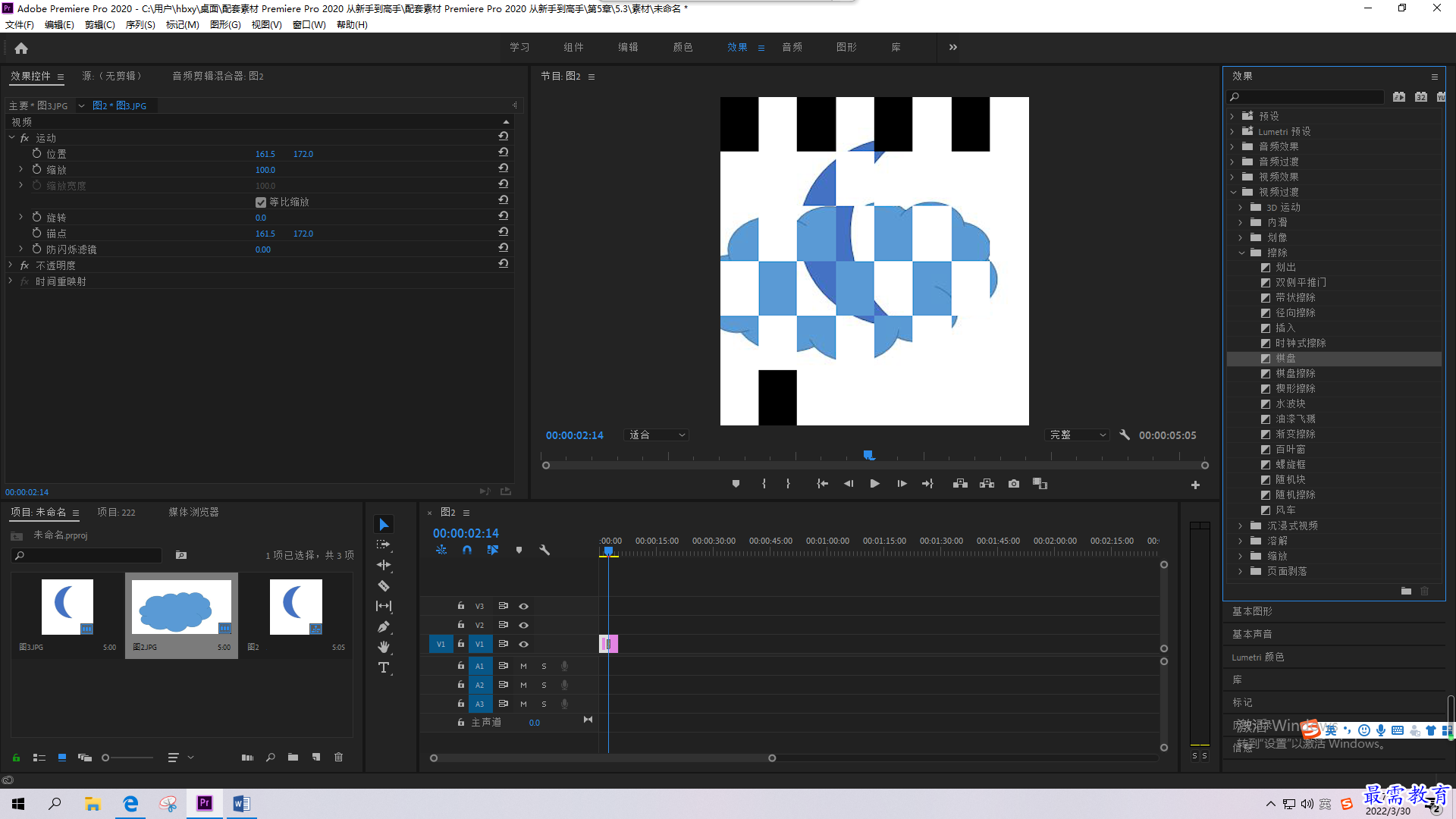Toggle Motion effect fx on/off

[24, 138]
